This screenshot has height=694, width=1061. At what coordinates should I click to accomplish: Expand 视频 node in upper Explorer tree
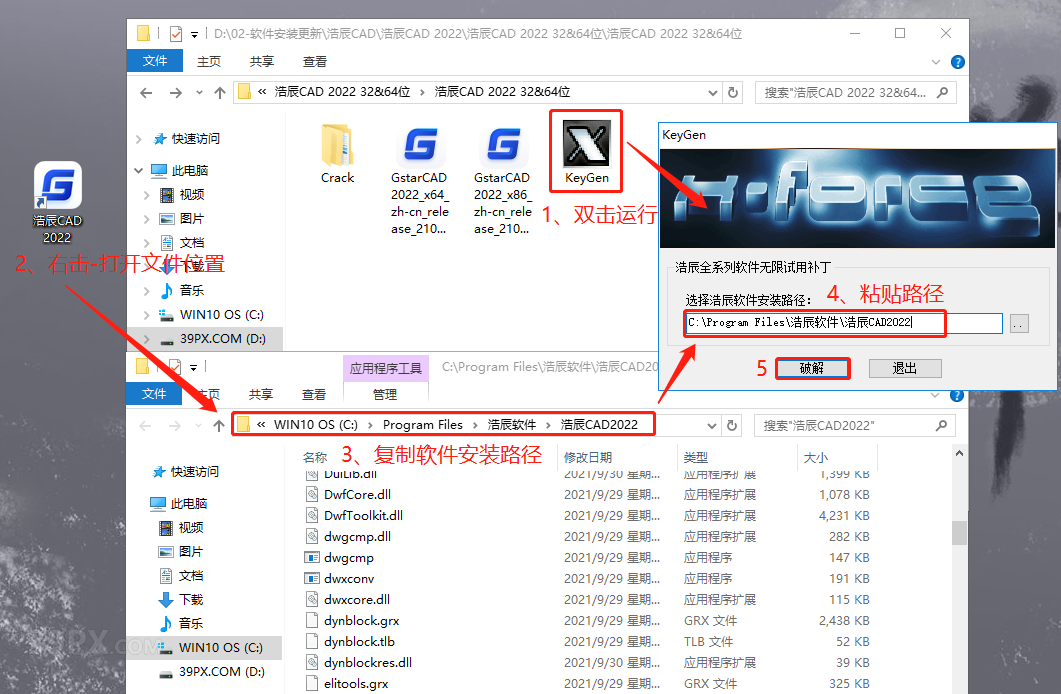click(x=147, y=195)
